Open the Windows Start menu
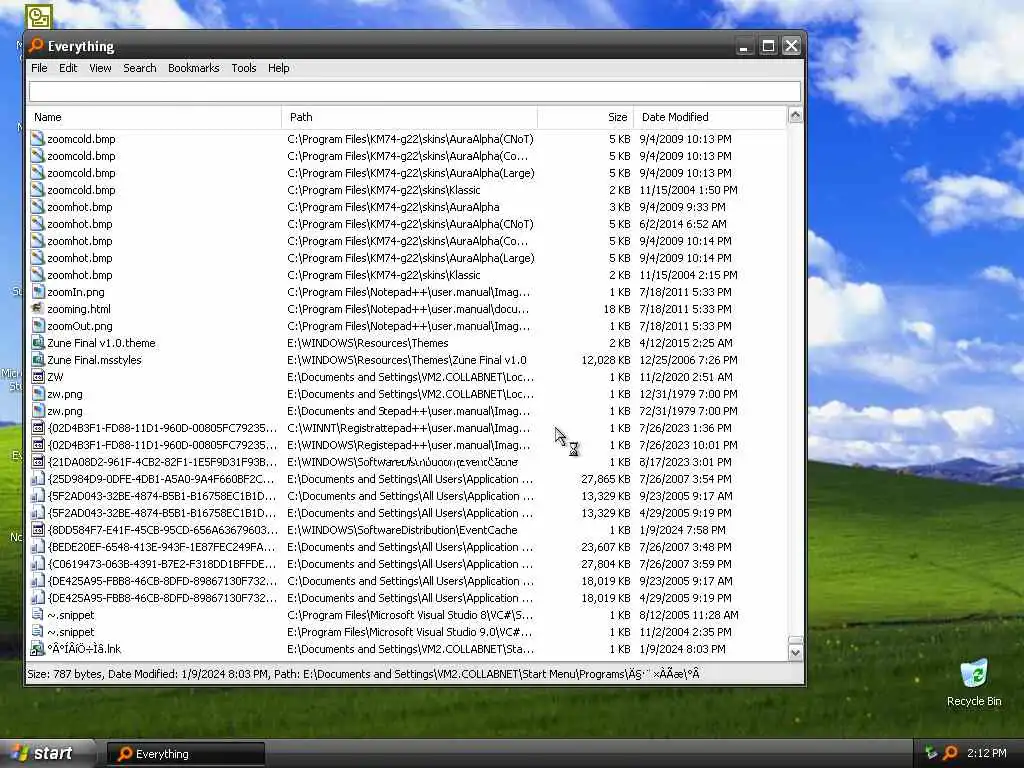Viewport: 1024px width, 768px height. tap(46, 753)
